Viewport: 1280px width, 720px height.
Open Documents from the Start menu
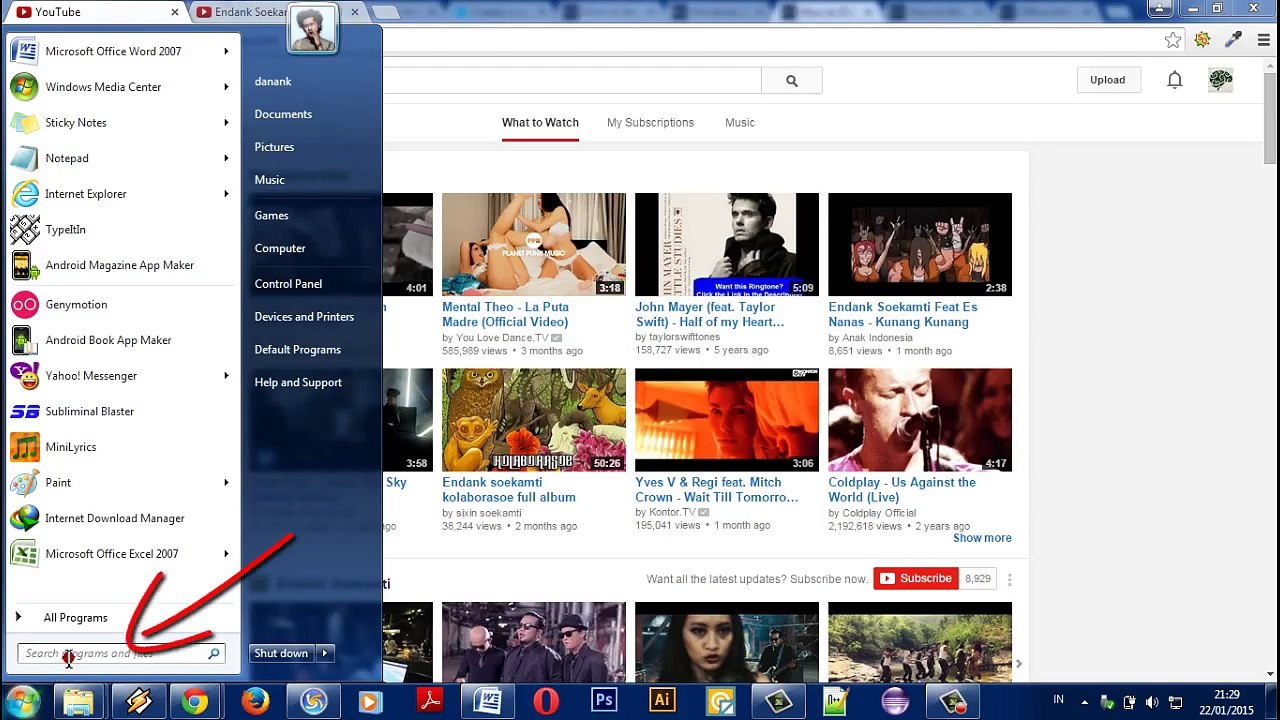[283, 114]
